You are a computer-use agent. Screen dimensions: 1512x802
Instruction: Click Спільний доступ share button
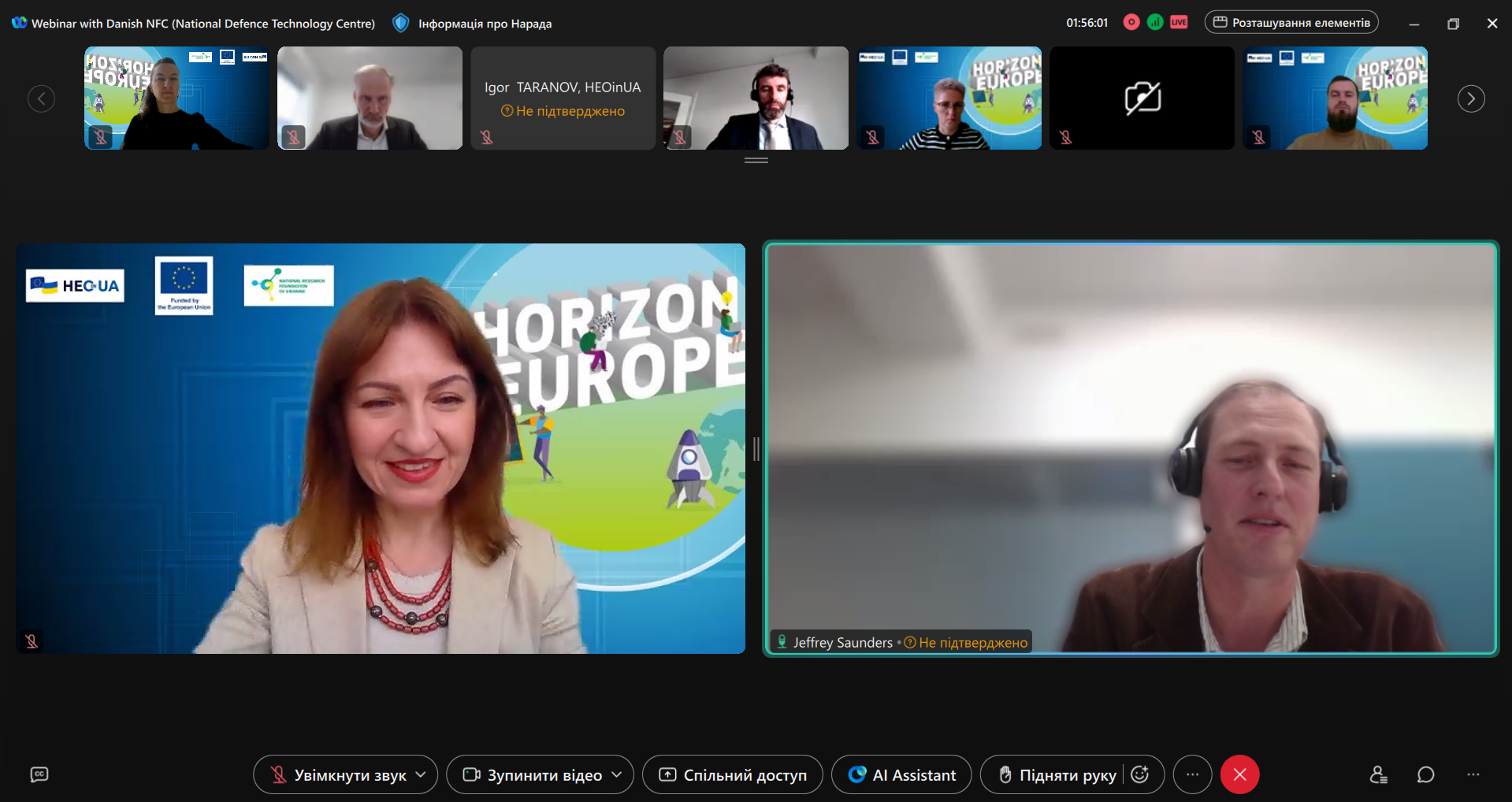733,775
